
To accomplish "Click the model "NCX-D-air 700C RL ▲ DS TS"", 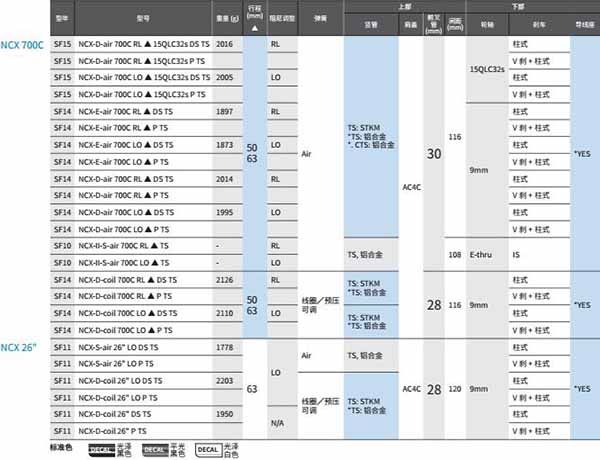I will [126, 179].
